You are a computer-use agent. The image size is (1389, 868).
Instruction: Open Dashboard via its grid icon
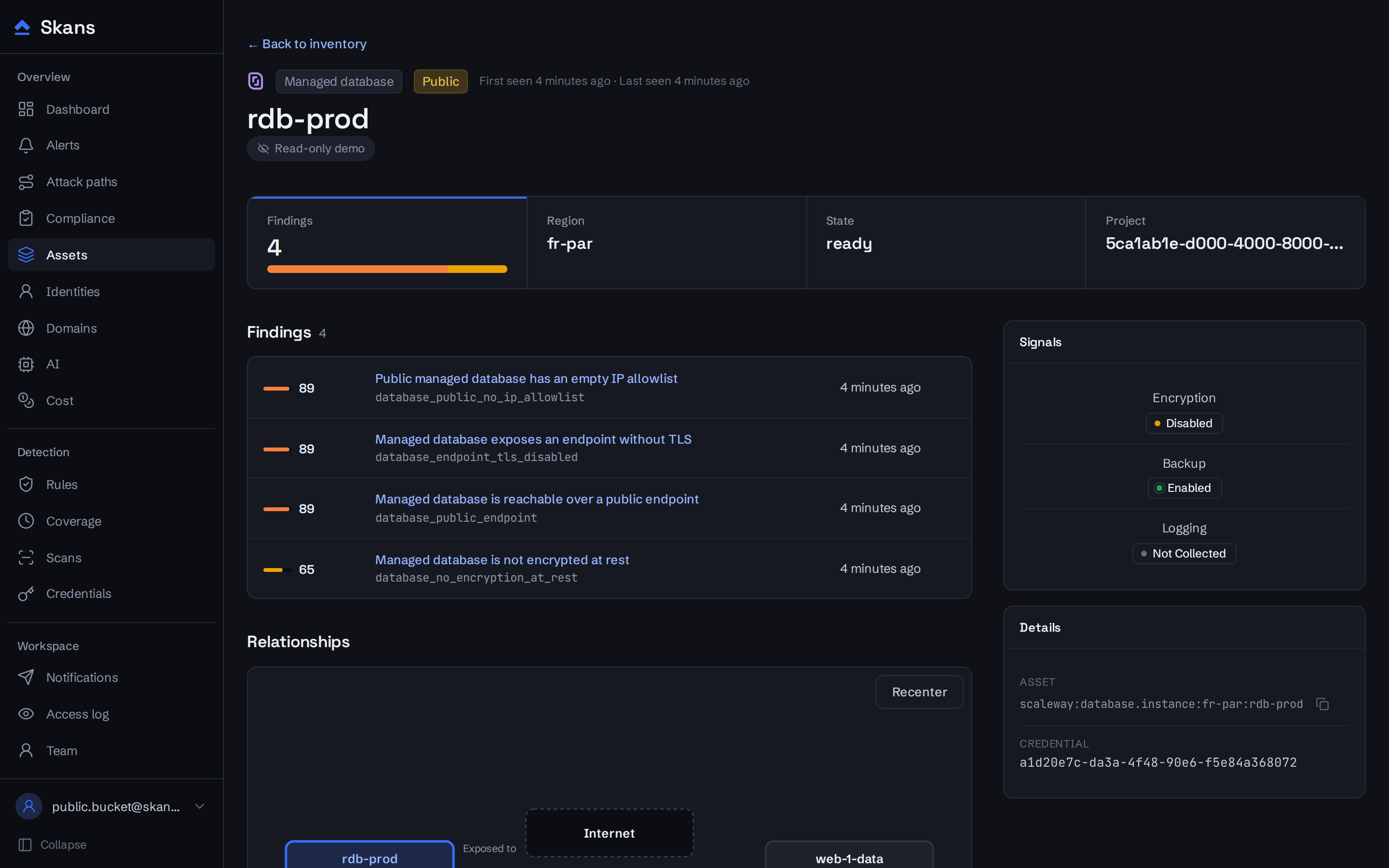click(26, 109)
